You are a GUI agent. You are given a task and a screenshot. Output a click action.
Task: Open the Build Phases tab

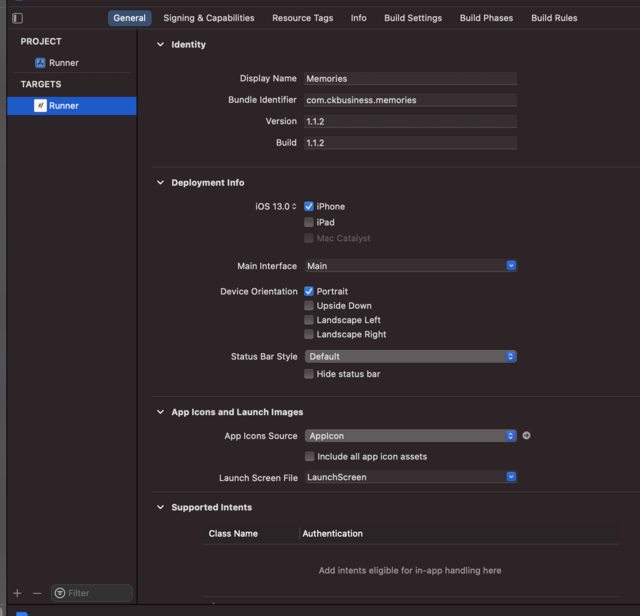(486, 18)
